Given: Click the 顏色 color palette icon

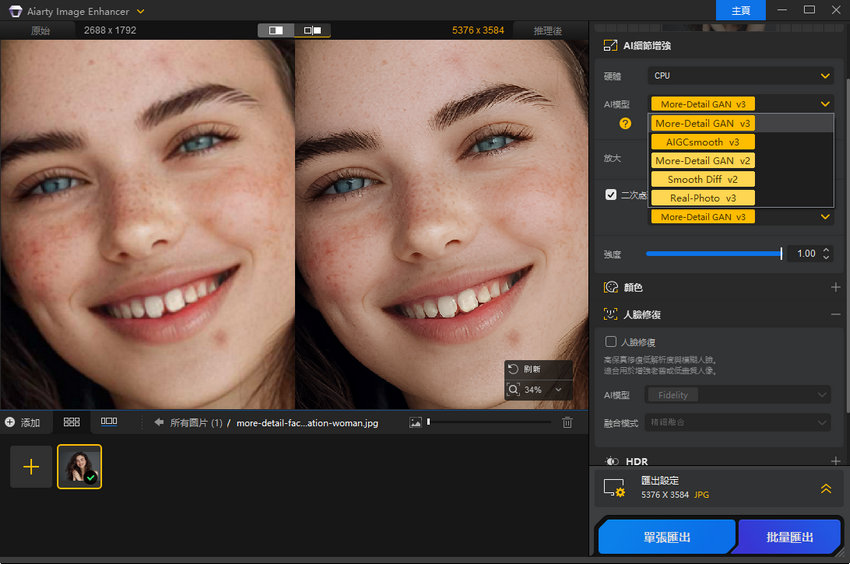Looking at the screenshot, I should (x=611, y=287).
